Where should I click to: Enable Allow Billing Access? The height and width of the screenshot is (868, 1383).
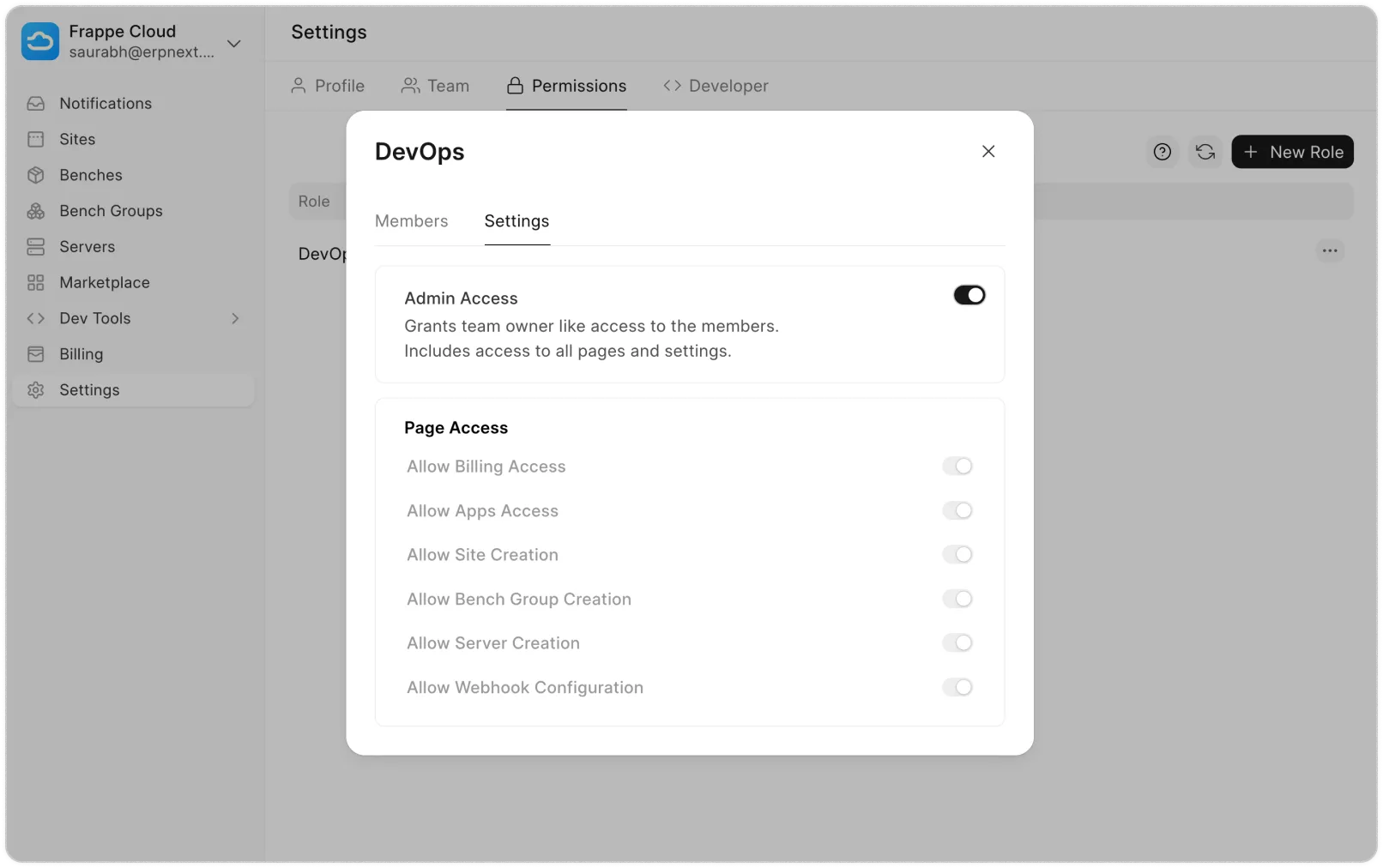(958, 466)
